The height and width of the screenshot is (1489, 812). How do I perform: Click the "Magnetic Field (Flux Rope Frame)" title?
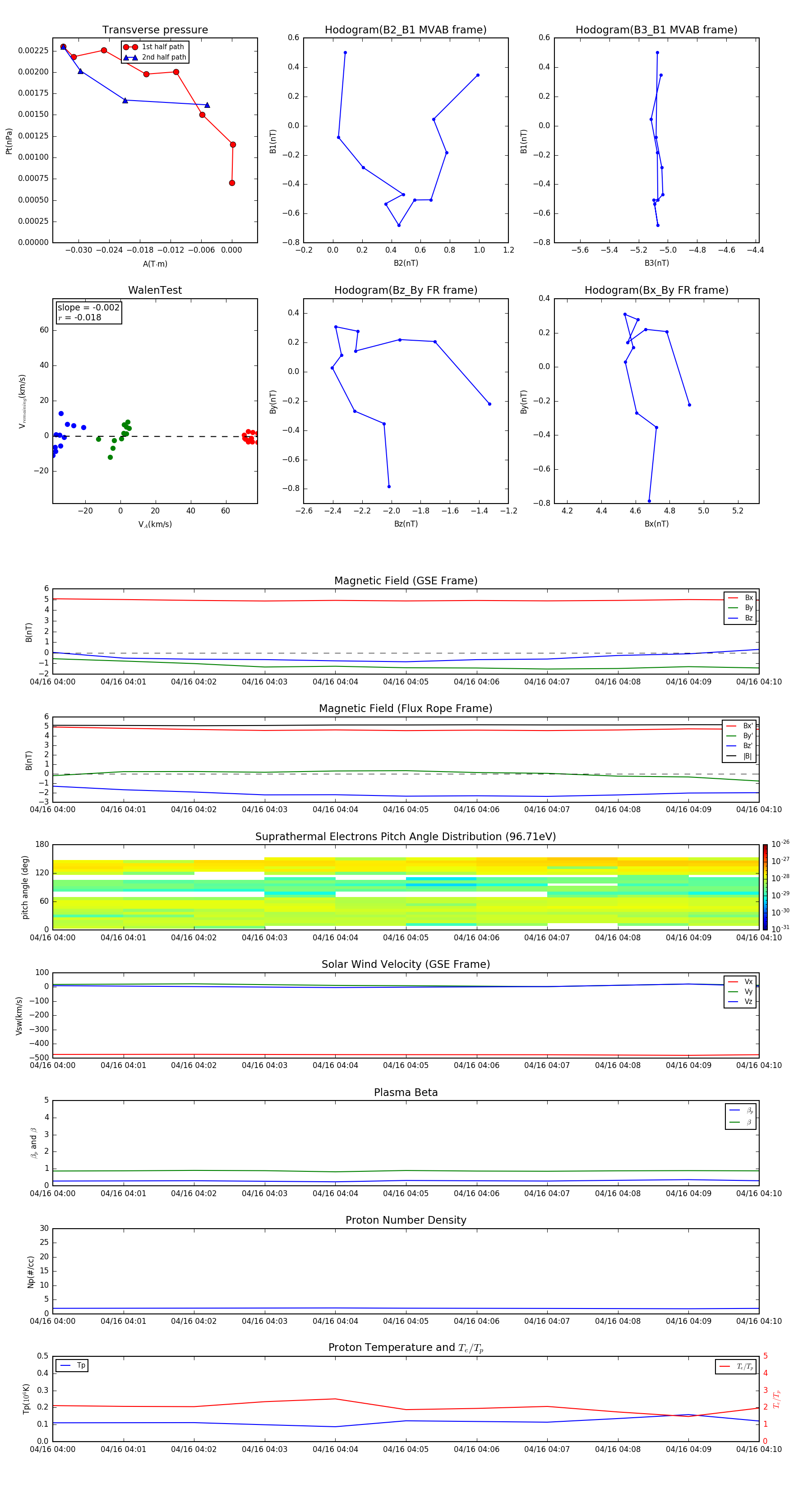406,709
